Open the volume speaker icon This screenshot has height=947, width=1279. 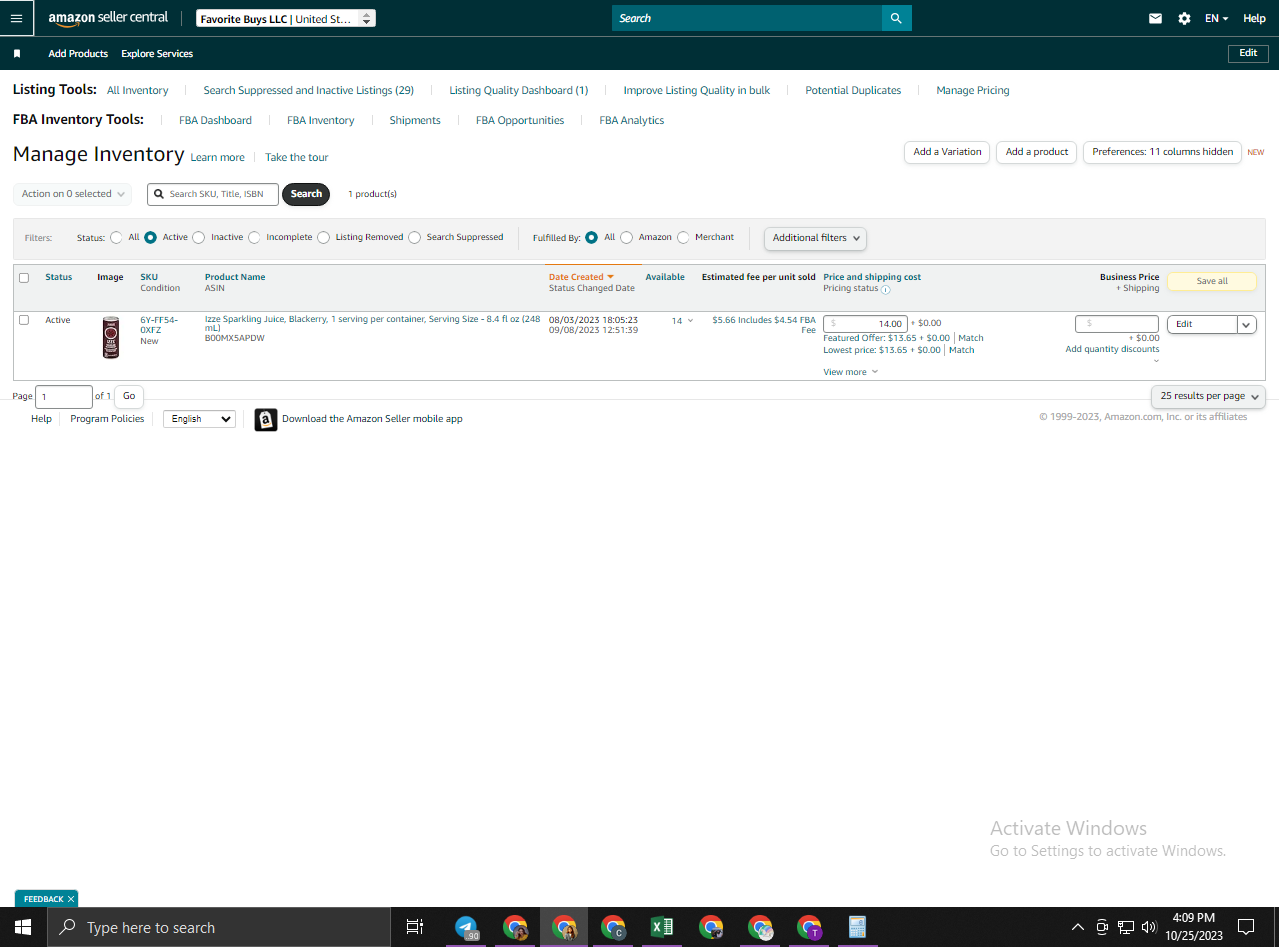point(1149,927)
